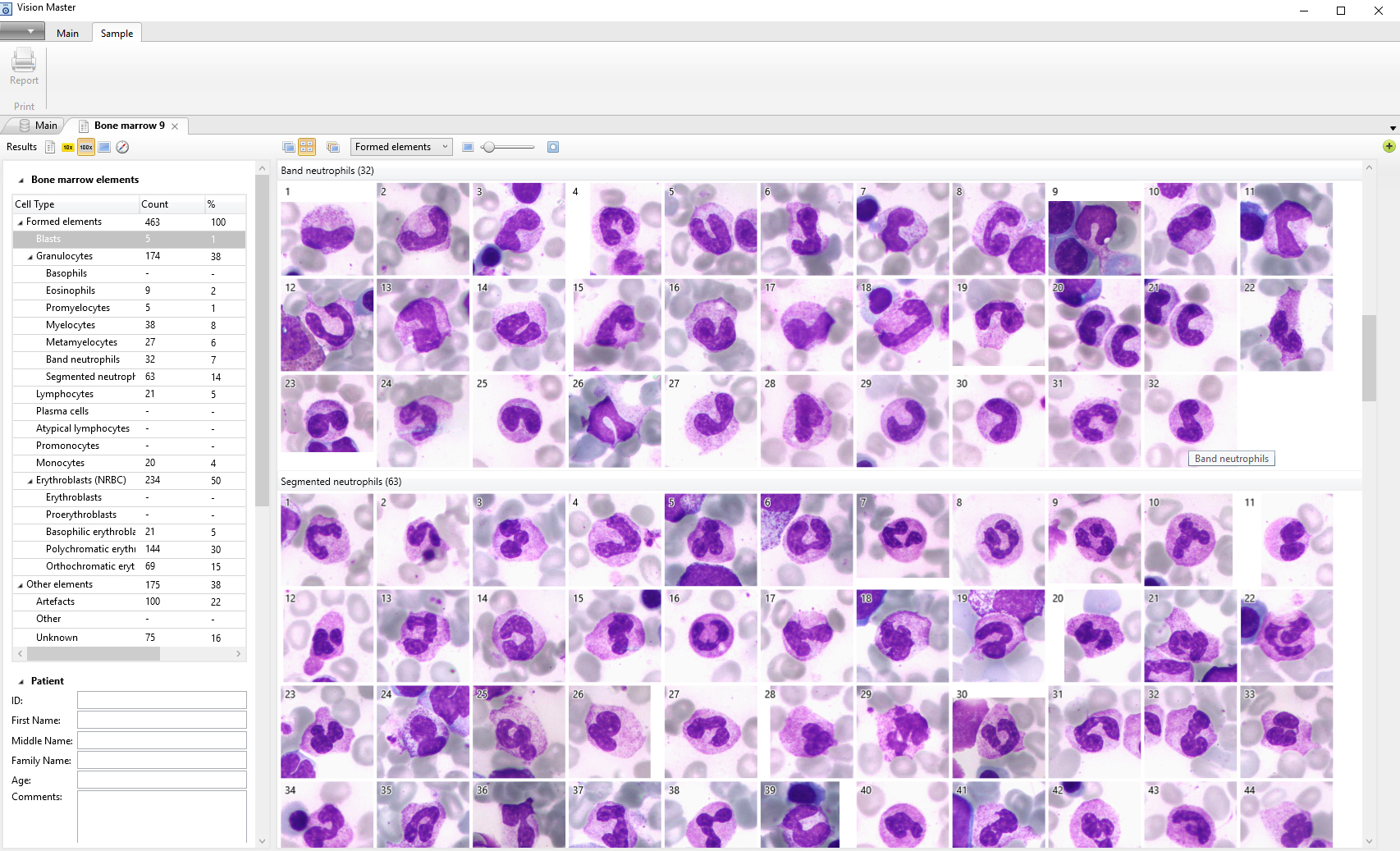Select Band neutrophil thumbnail number 9
The height and width of the screenshot is (851, 1400).
pyautogui.click(x=1095, y=229)
